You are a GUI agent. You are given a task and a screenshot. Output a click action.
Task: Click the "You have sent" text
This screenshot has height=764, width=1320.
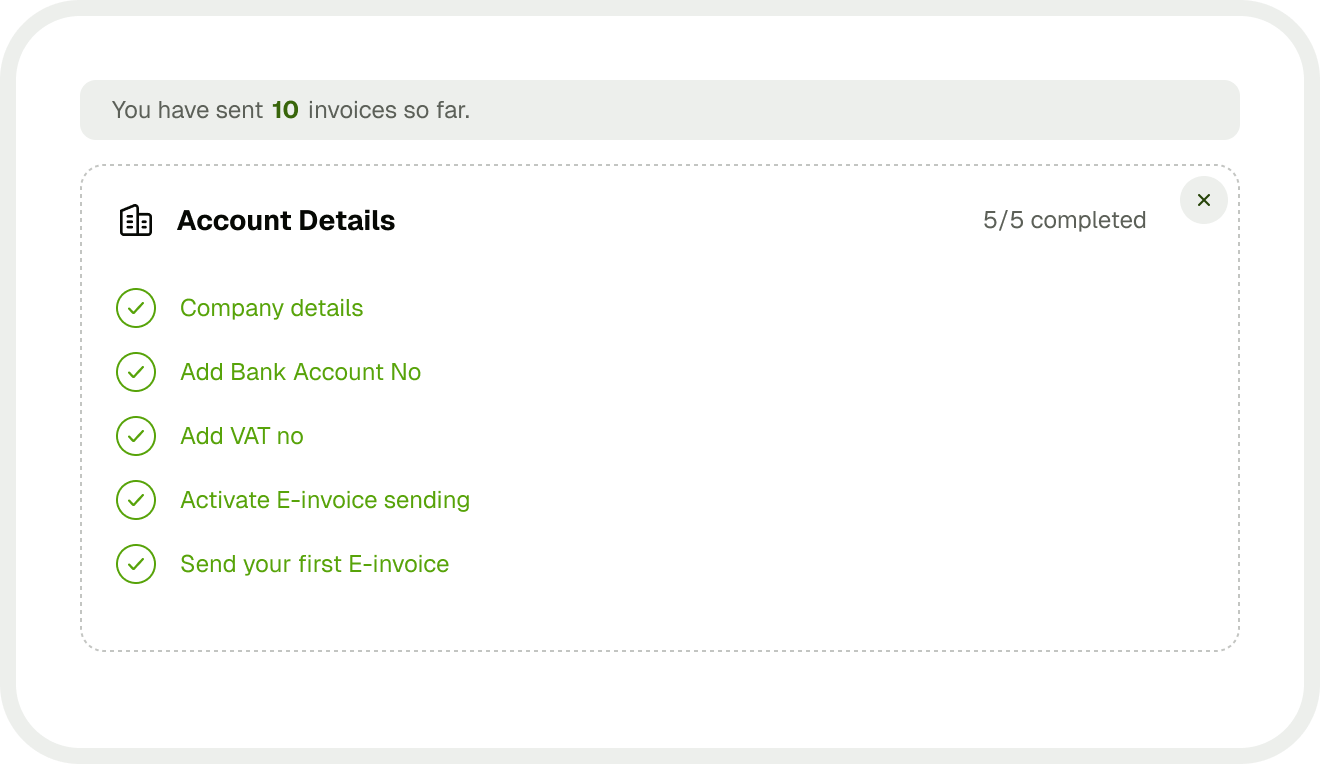pos(188,110)
